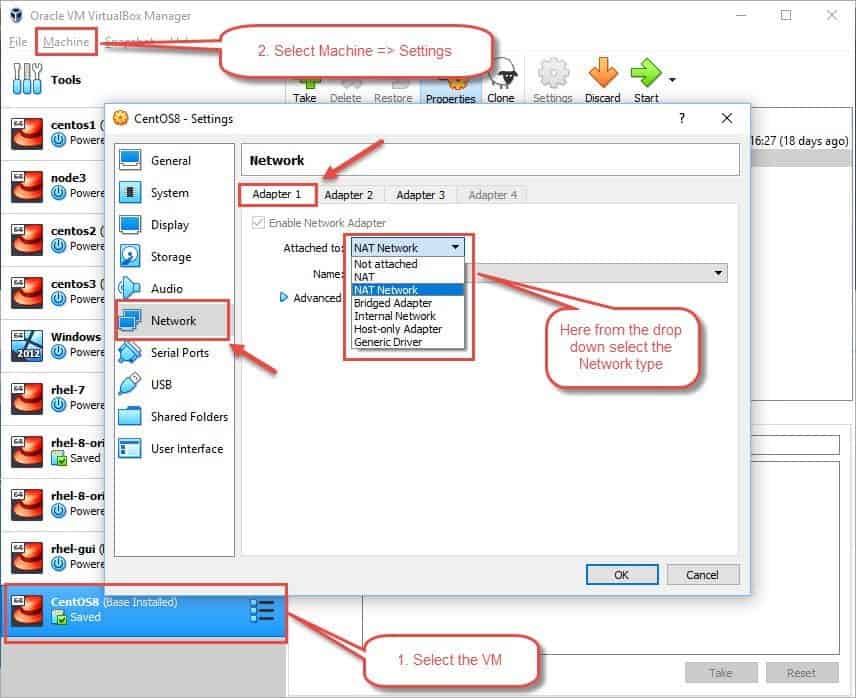Open the Shared Folders settings category
856x698 pixels.
[x=174, y=416]
